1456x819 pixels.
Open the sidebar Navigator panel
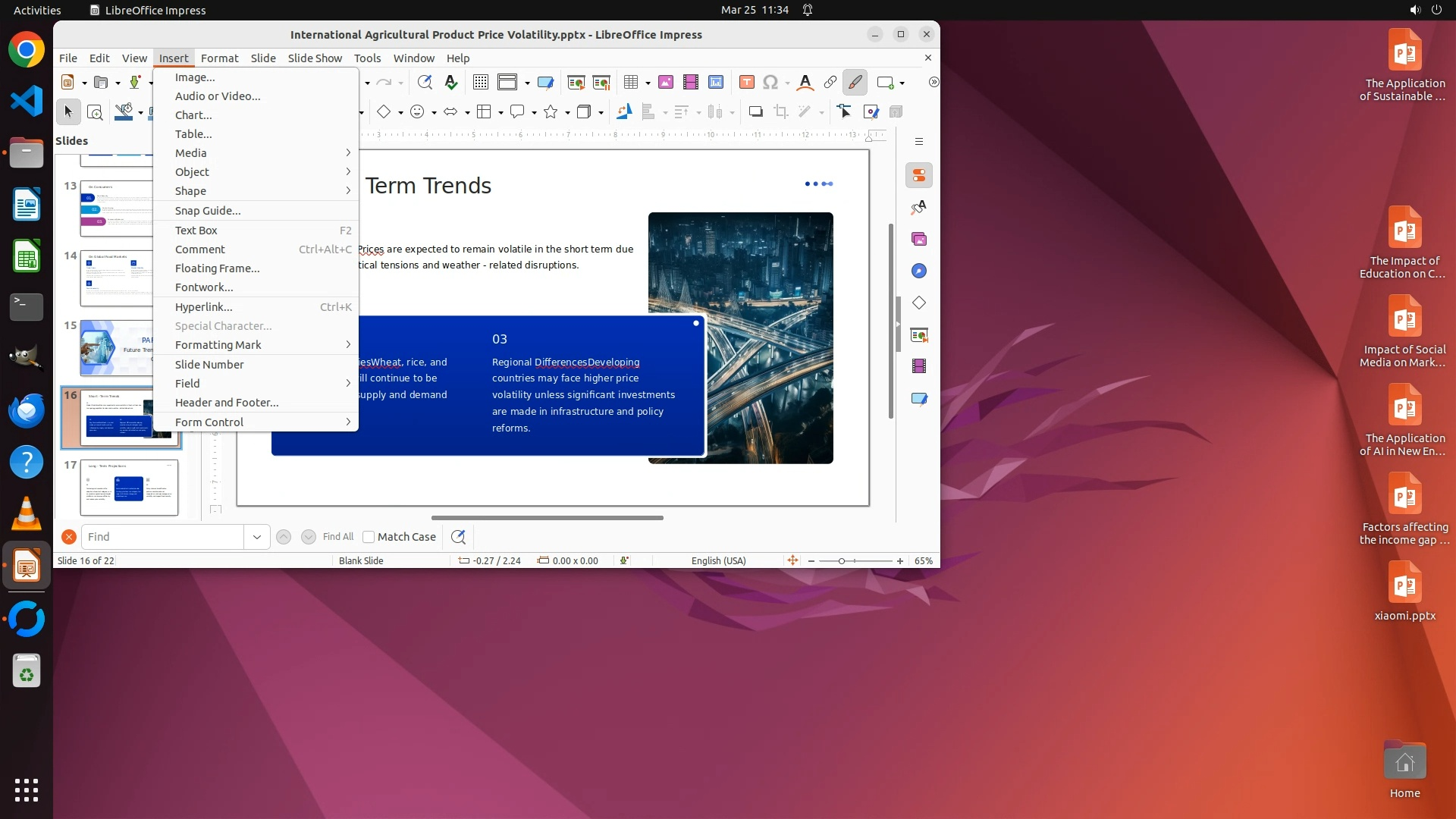click(918, 271)
